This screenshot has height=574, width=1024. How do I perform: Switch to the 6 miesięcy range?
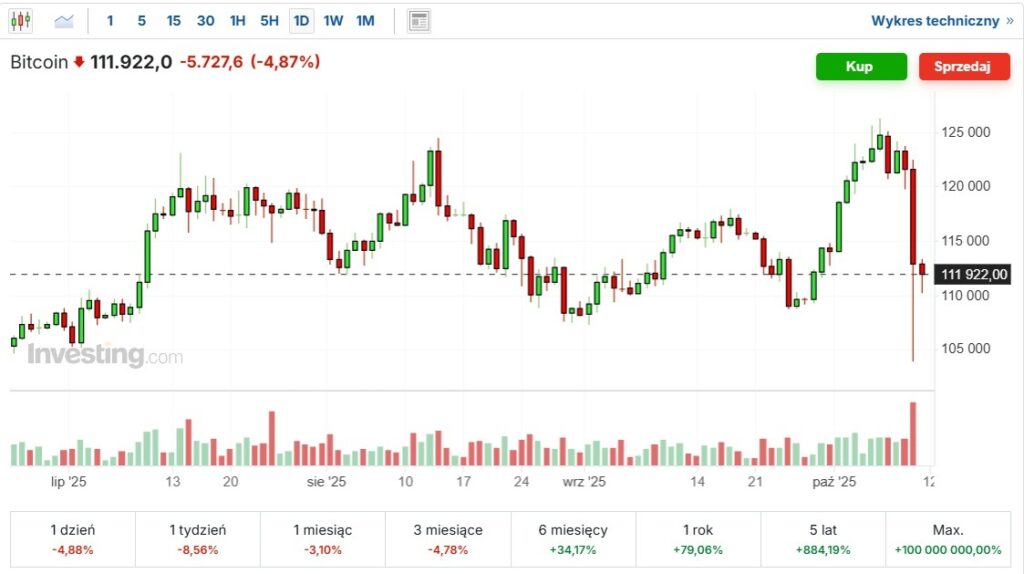[573, 539]
